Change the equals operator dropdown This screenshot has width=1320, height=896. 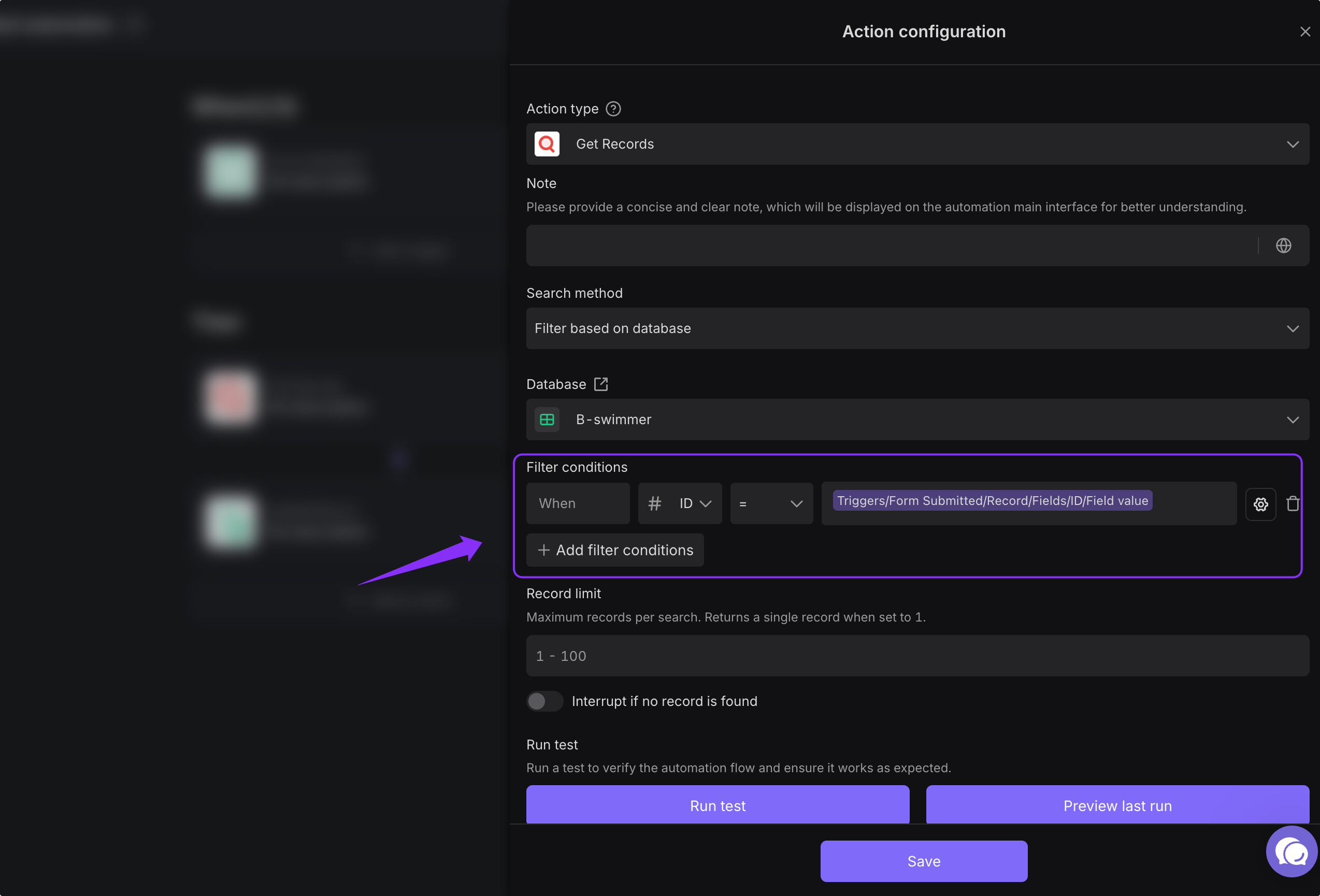(x=771, y=503)
